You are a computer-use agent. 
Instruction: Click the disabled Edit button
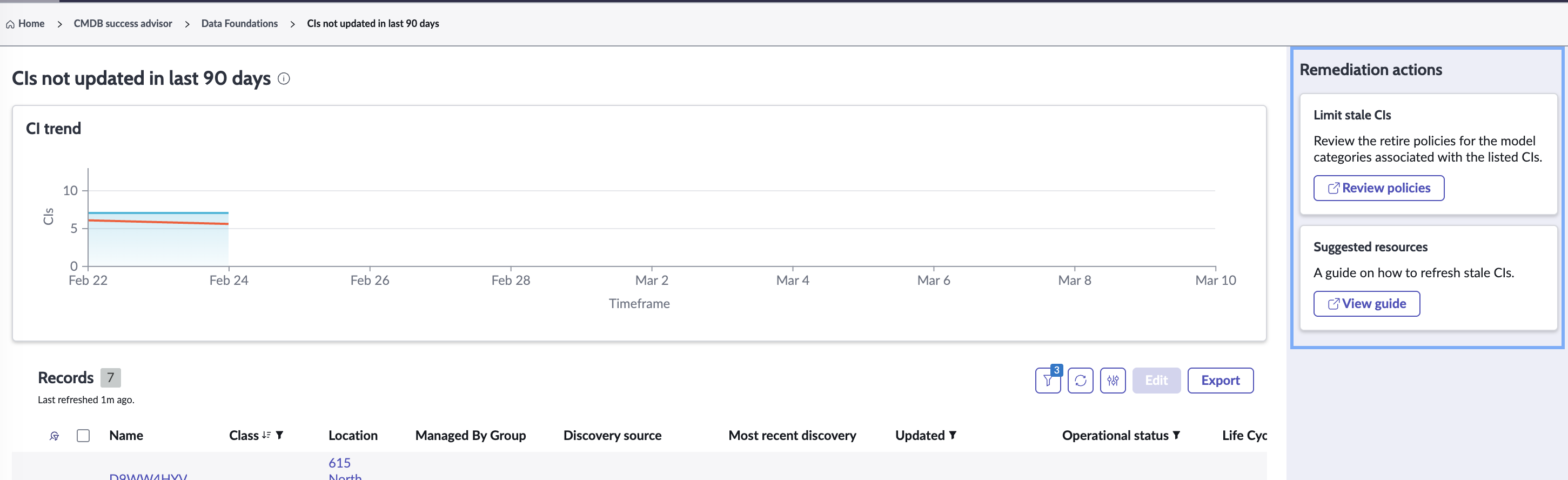point(1156,381)
